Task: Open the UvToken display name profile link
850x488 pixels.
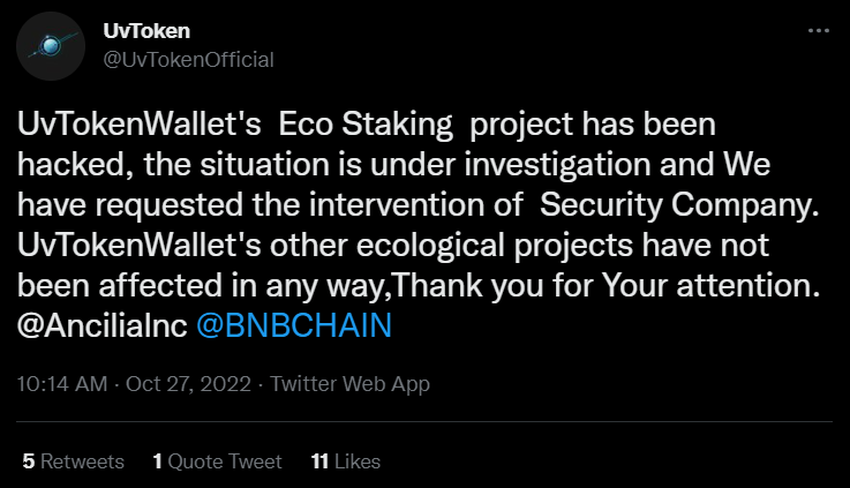Action: [x=147, y=32]
